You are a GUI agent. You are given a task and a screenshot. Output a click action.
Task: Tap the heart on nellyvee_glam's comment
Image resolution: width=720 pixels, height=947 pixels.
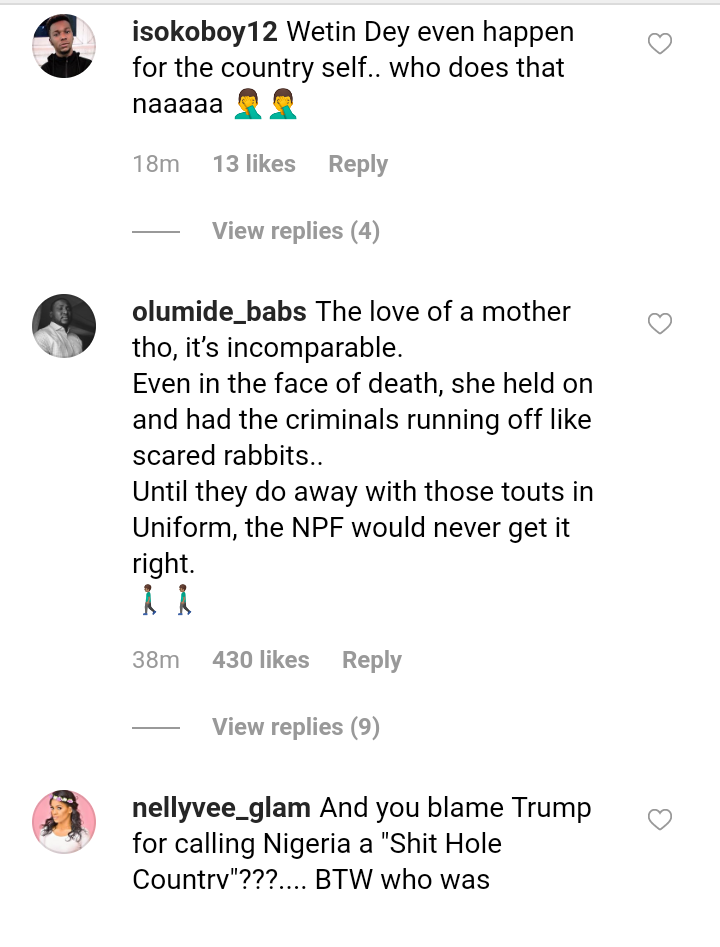pyautogui.click(x=660, y=820)
